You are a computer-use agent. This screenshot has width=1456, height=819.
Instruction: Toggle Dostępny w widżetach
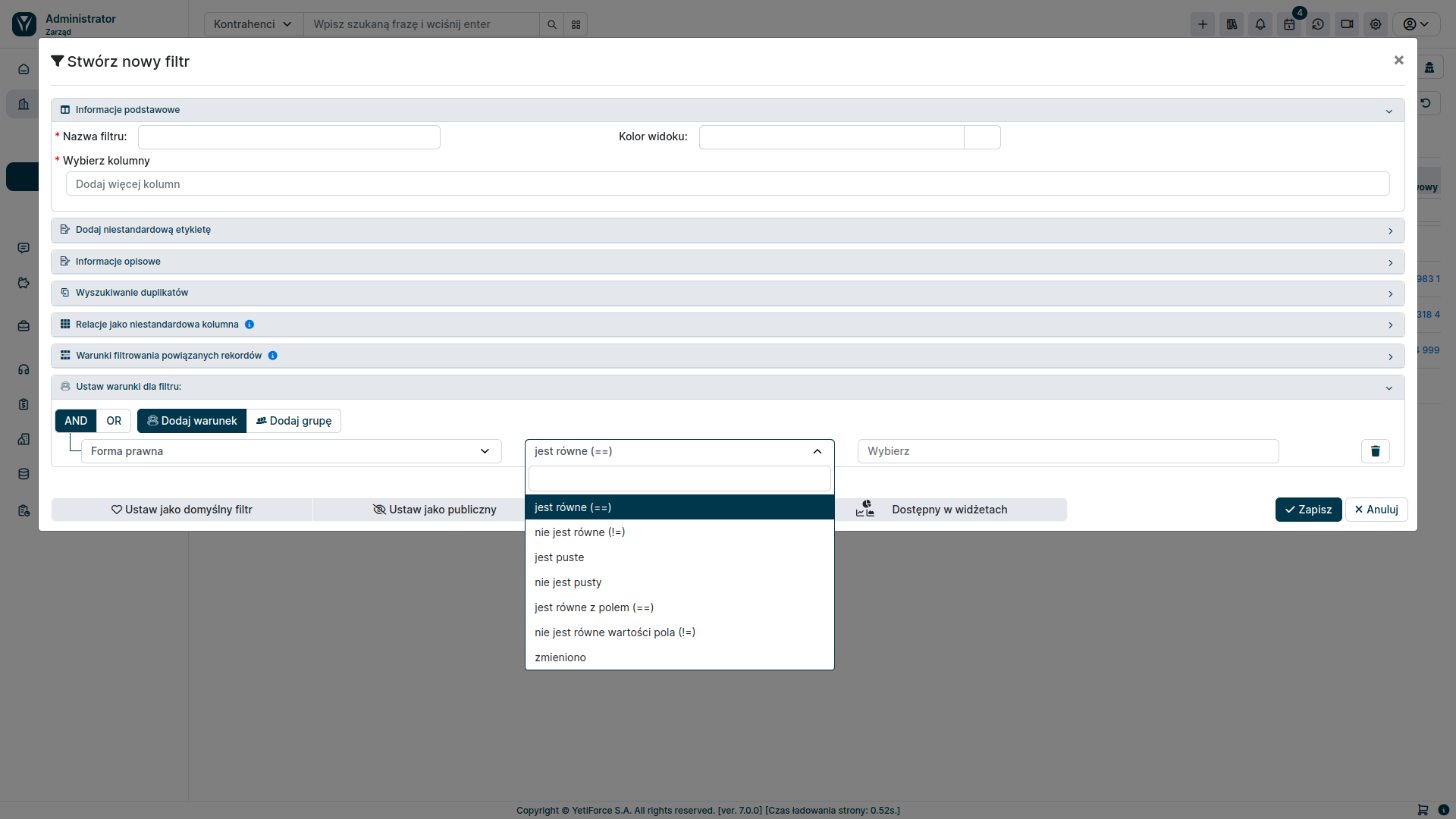pos(949,510)
